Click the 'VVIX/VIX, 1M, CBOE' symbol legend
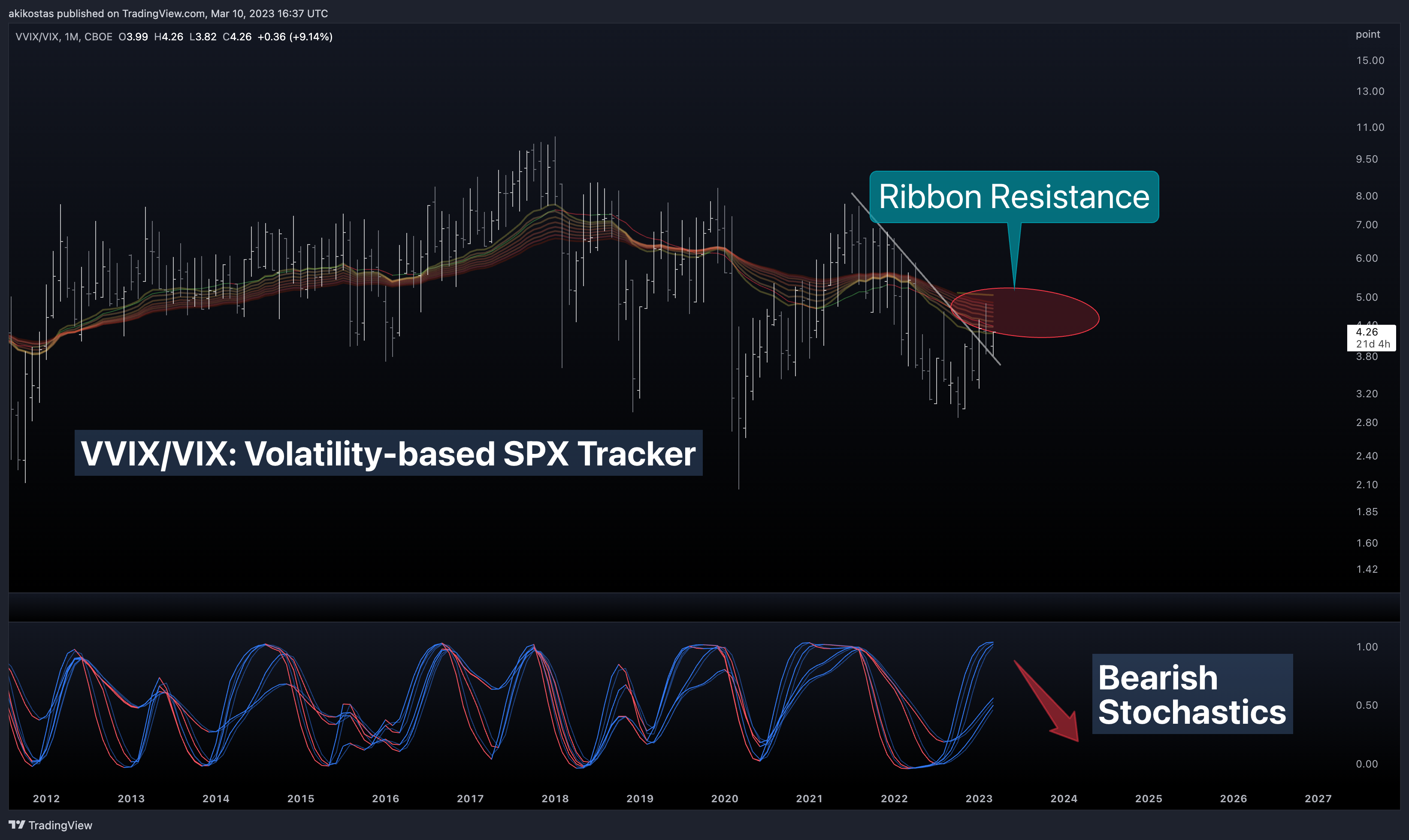This screenshot has height=840, width=1409. (x=64, y=37)
